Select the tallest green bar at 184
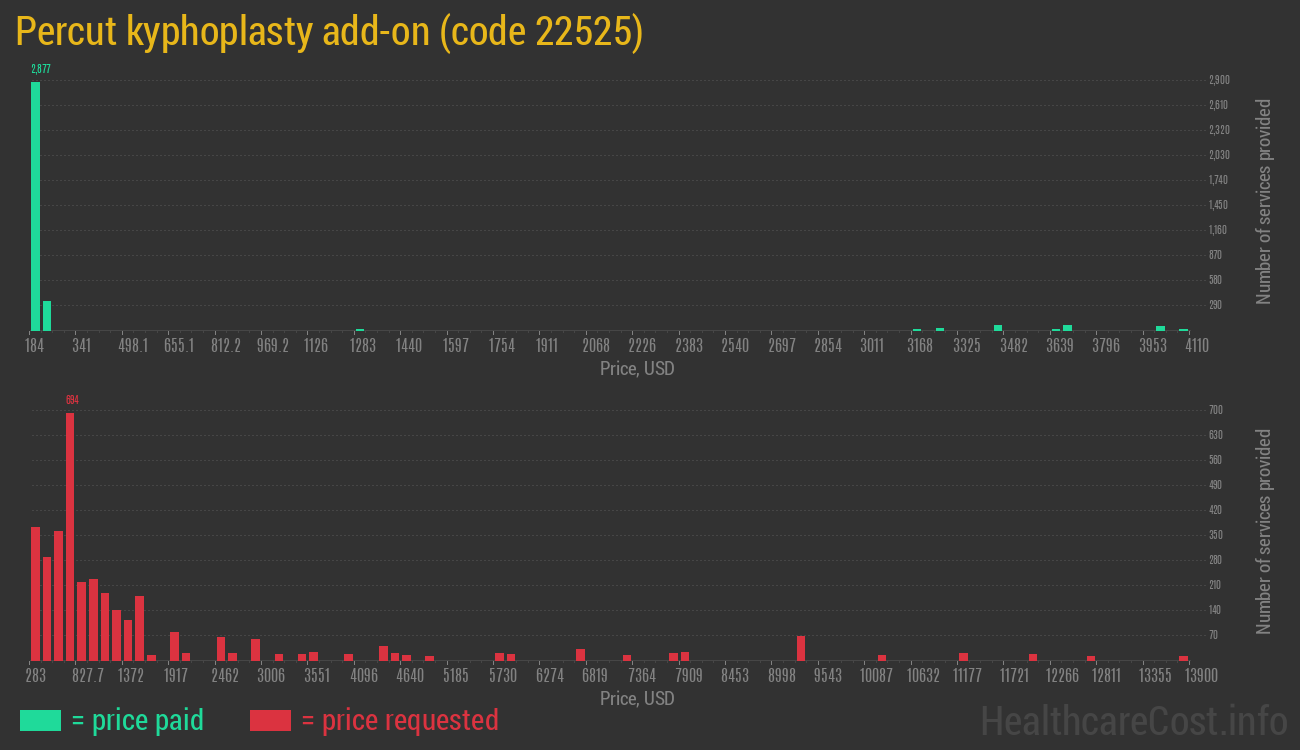1300x750 pixels. (x=35, y=206)
